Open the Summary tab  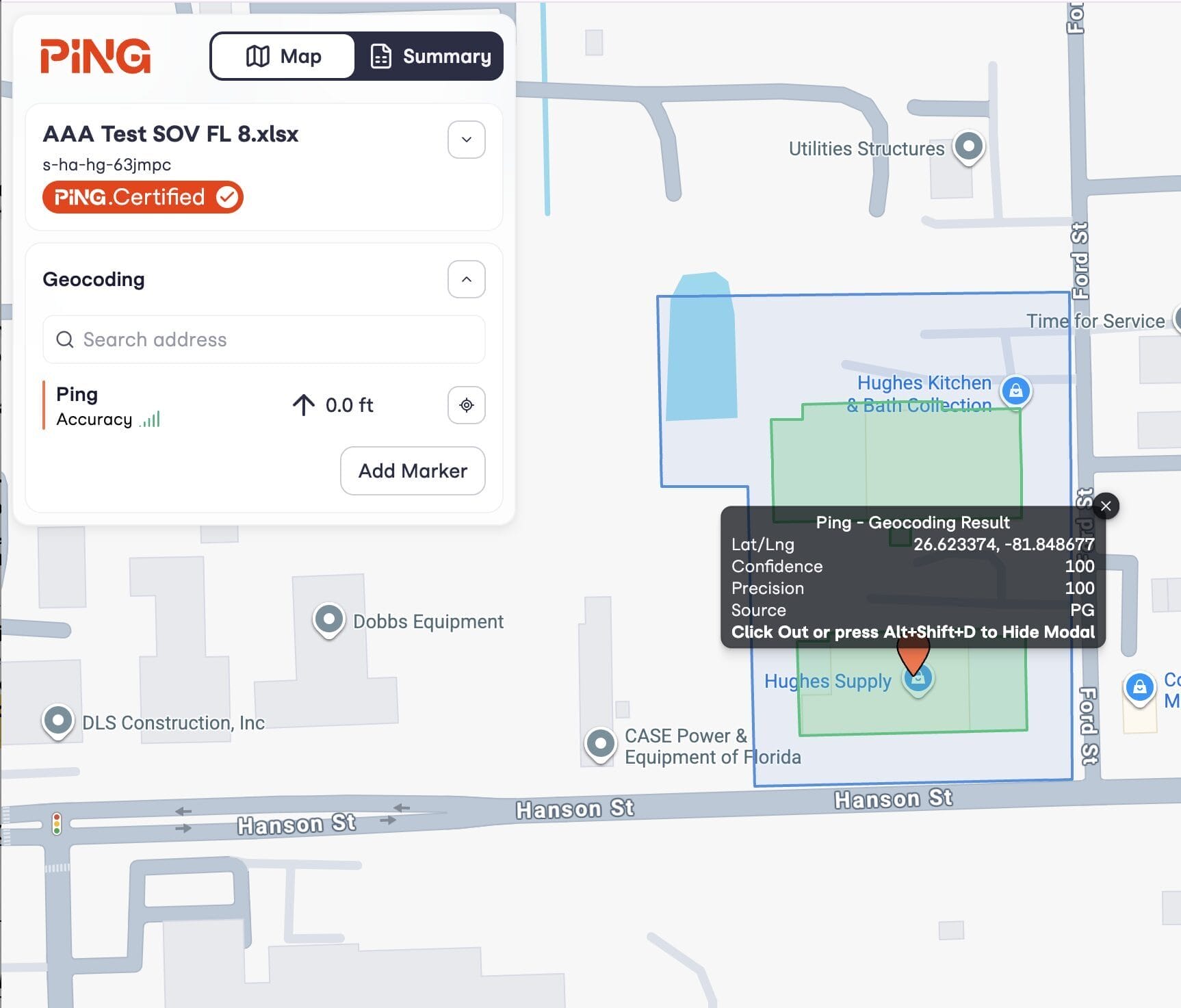[x=430, y=56]
